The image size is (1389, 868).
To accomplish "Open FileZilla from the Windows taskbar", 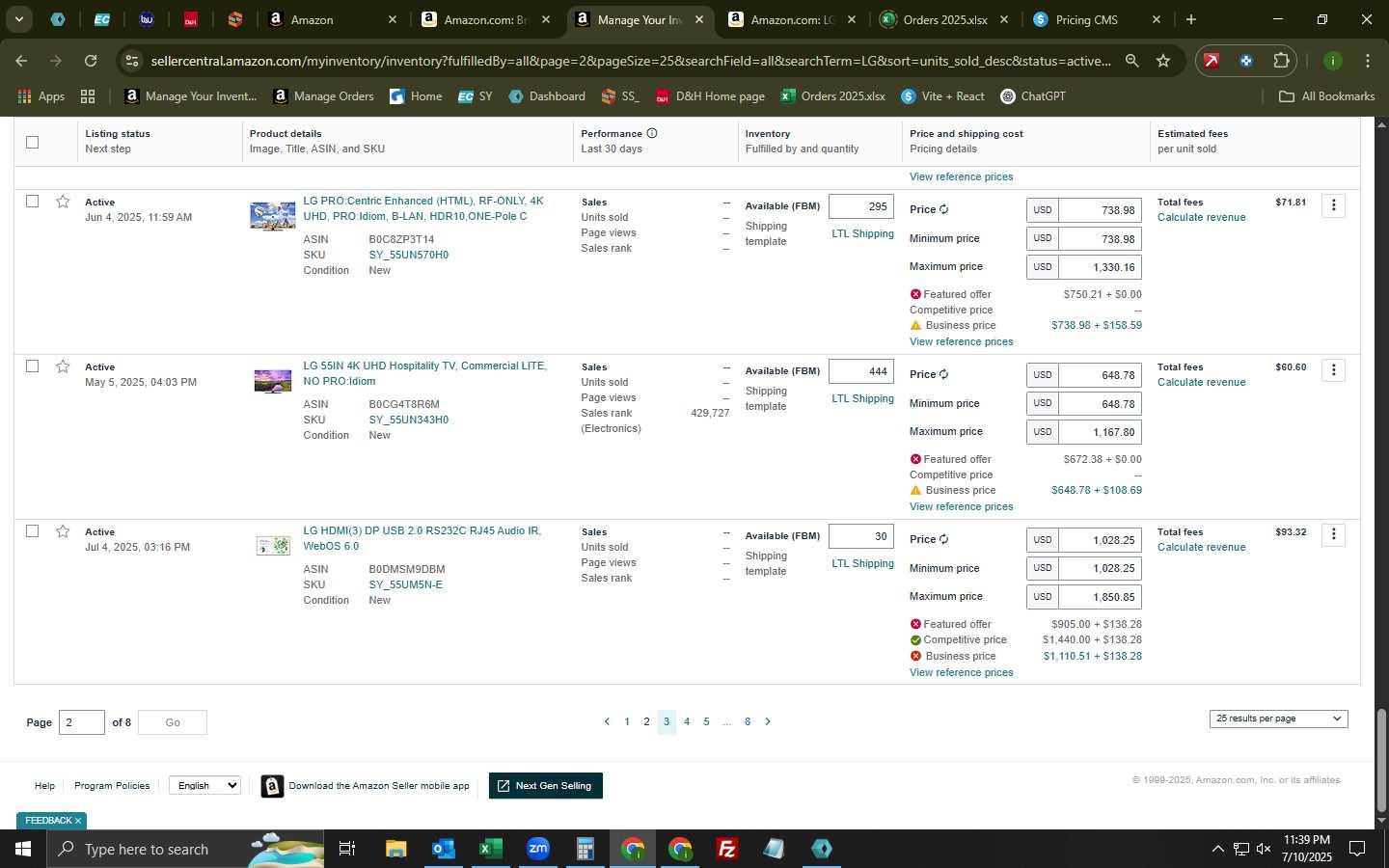I will (x=727, y=849).
